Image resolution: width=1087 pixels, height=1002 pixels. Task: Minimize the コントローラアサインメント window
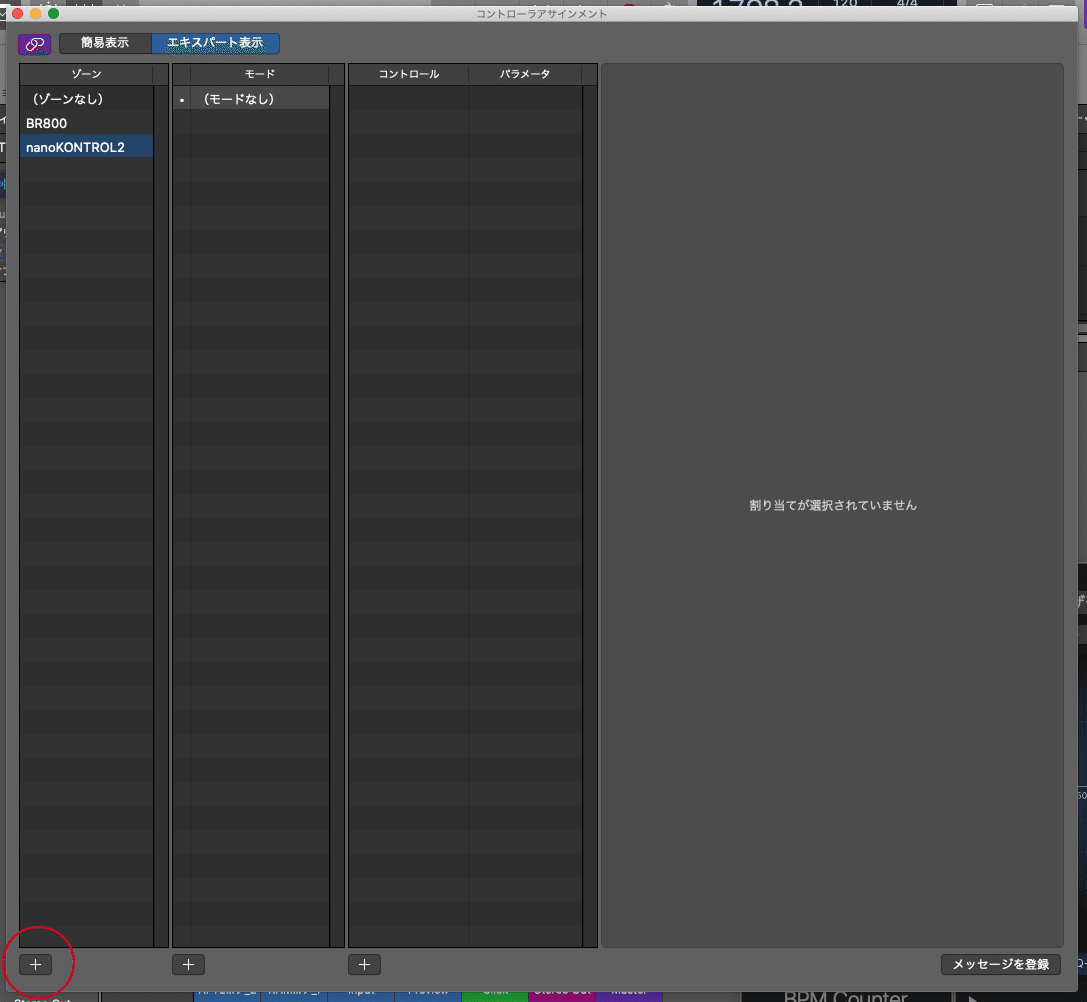tap(35, 13)
